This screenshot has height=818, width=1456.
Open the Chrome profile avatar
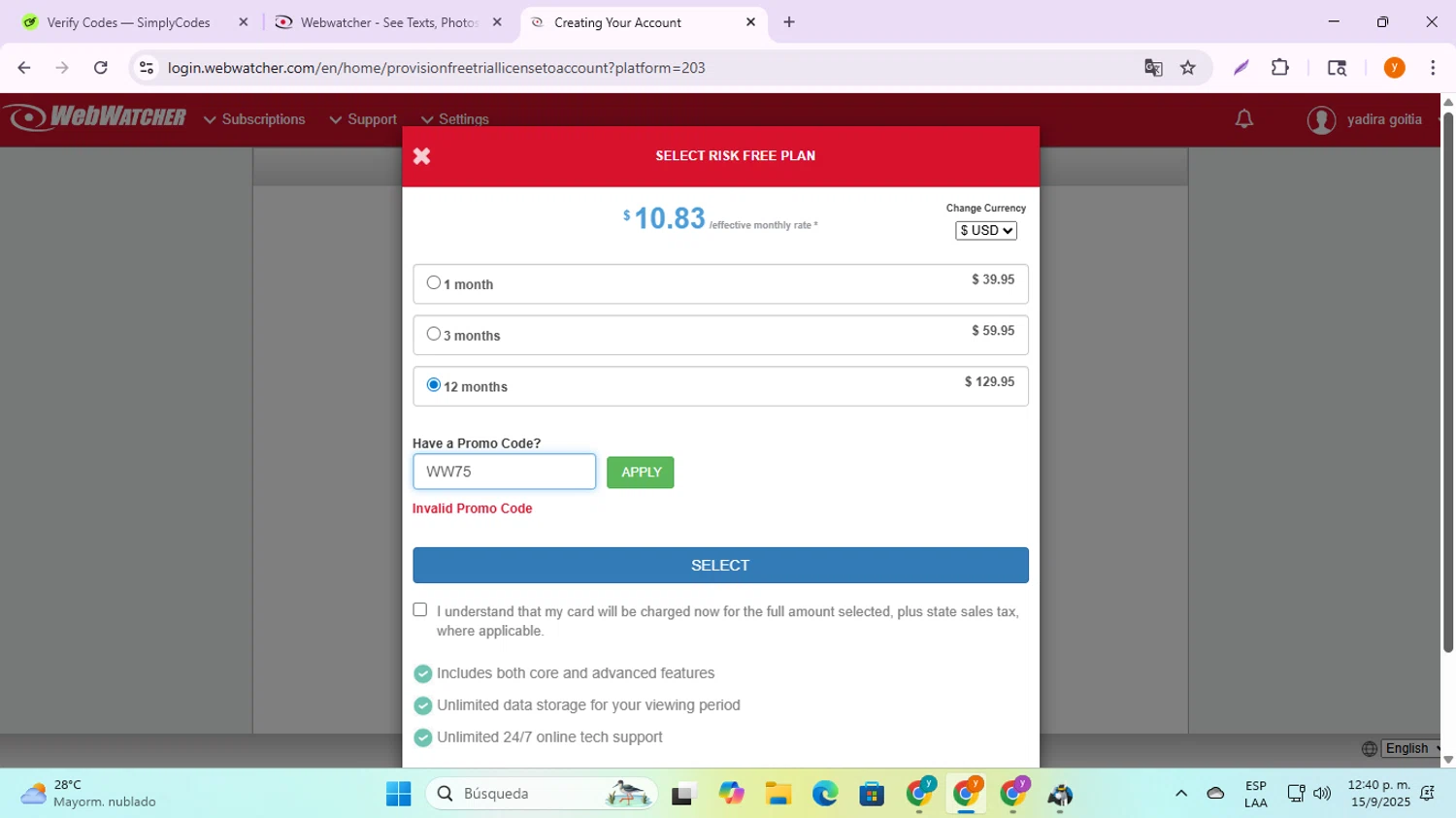(1394, 68)
